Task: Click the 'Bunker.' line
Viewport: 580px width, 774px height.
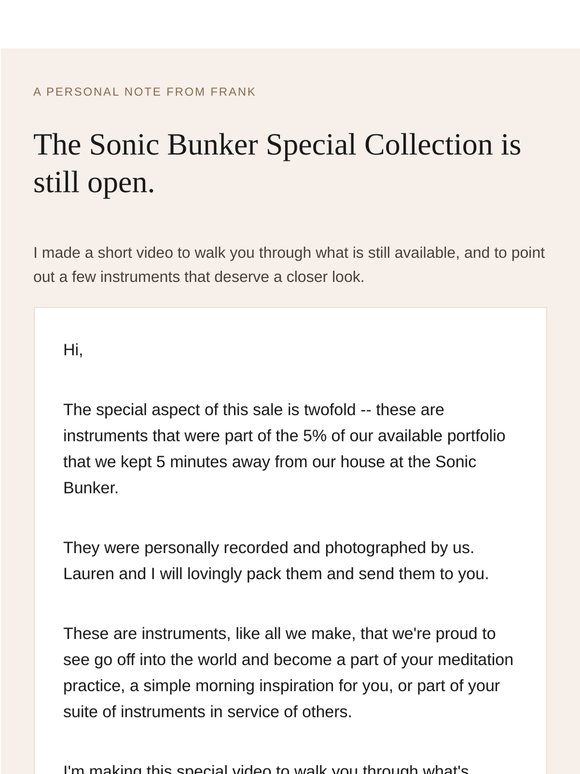Action: coord(91,488)
